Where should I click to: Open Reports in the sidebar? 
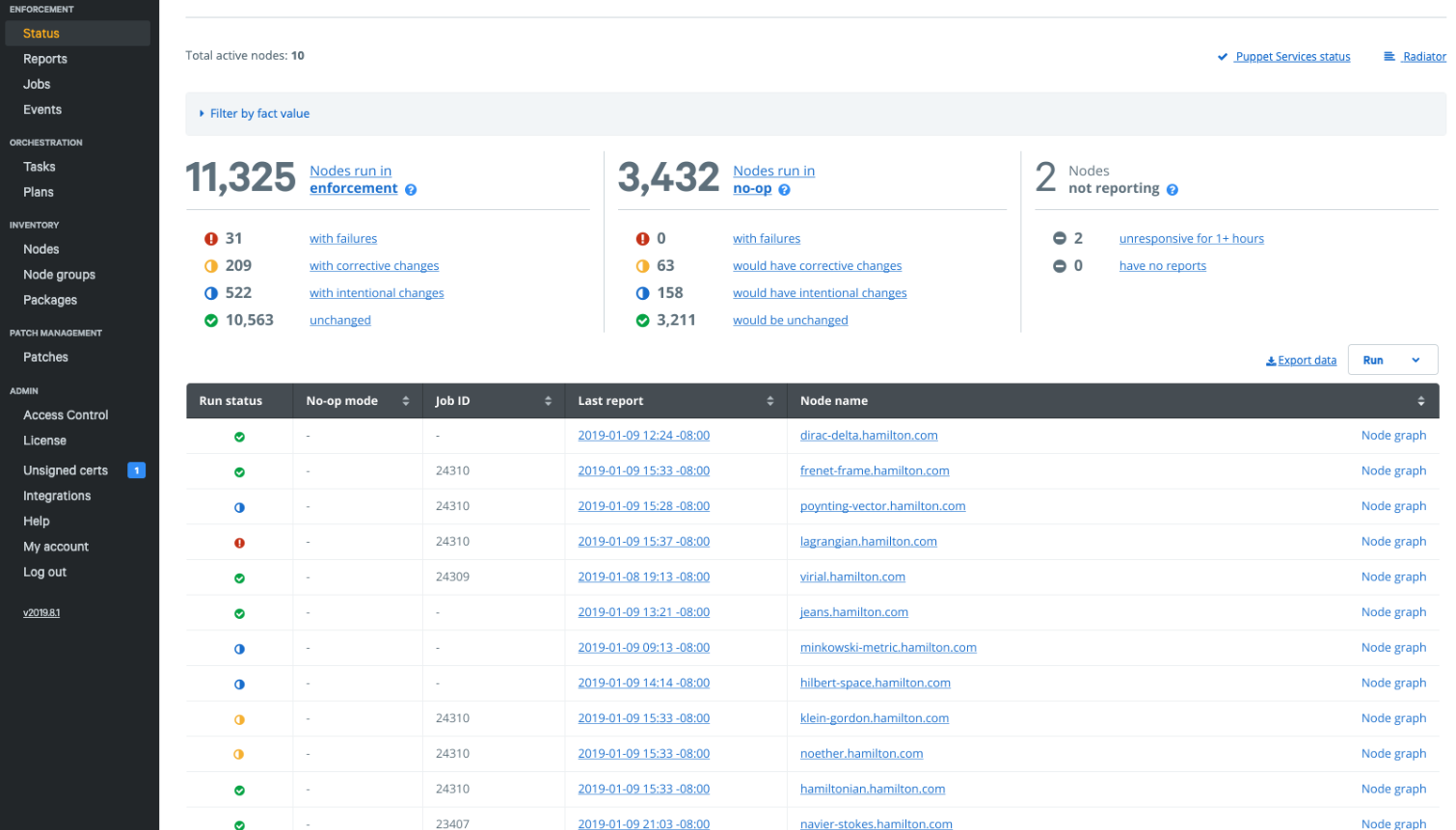pyautogui.click(x=45, y=59)
